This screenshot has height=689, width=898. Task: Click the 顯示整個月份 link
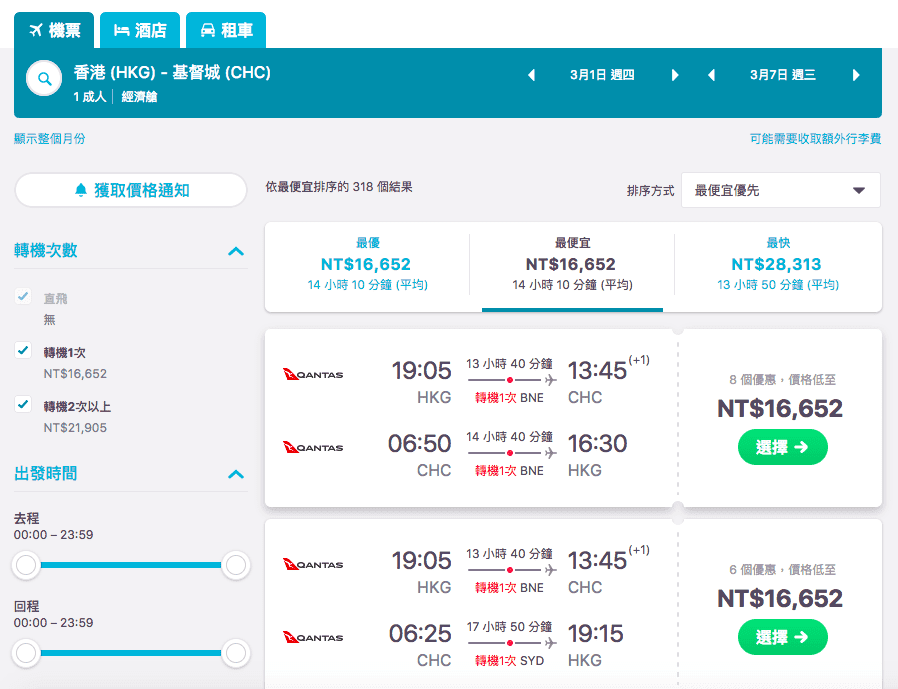50,139
